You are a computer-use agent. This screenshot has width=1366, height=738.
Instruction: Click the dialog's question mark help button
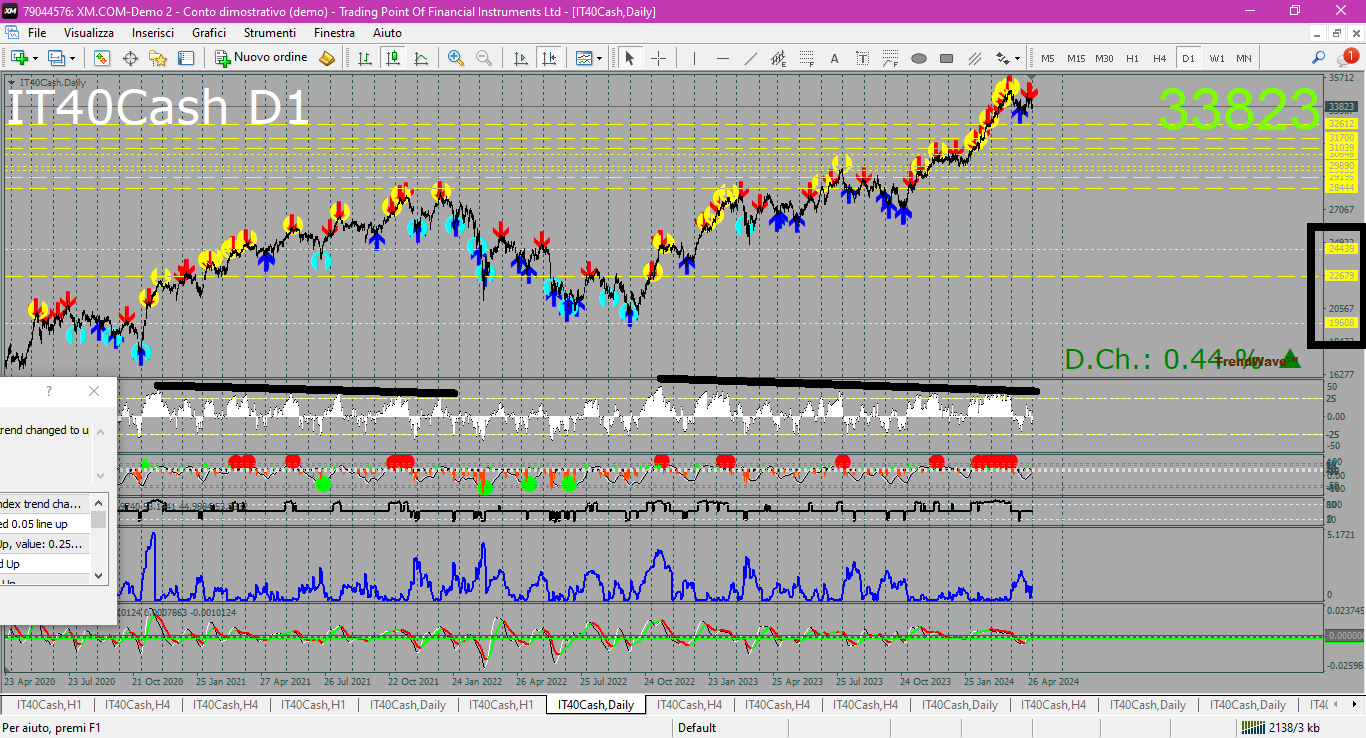[x=49, y=391]
